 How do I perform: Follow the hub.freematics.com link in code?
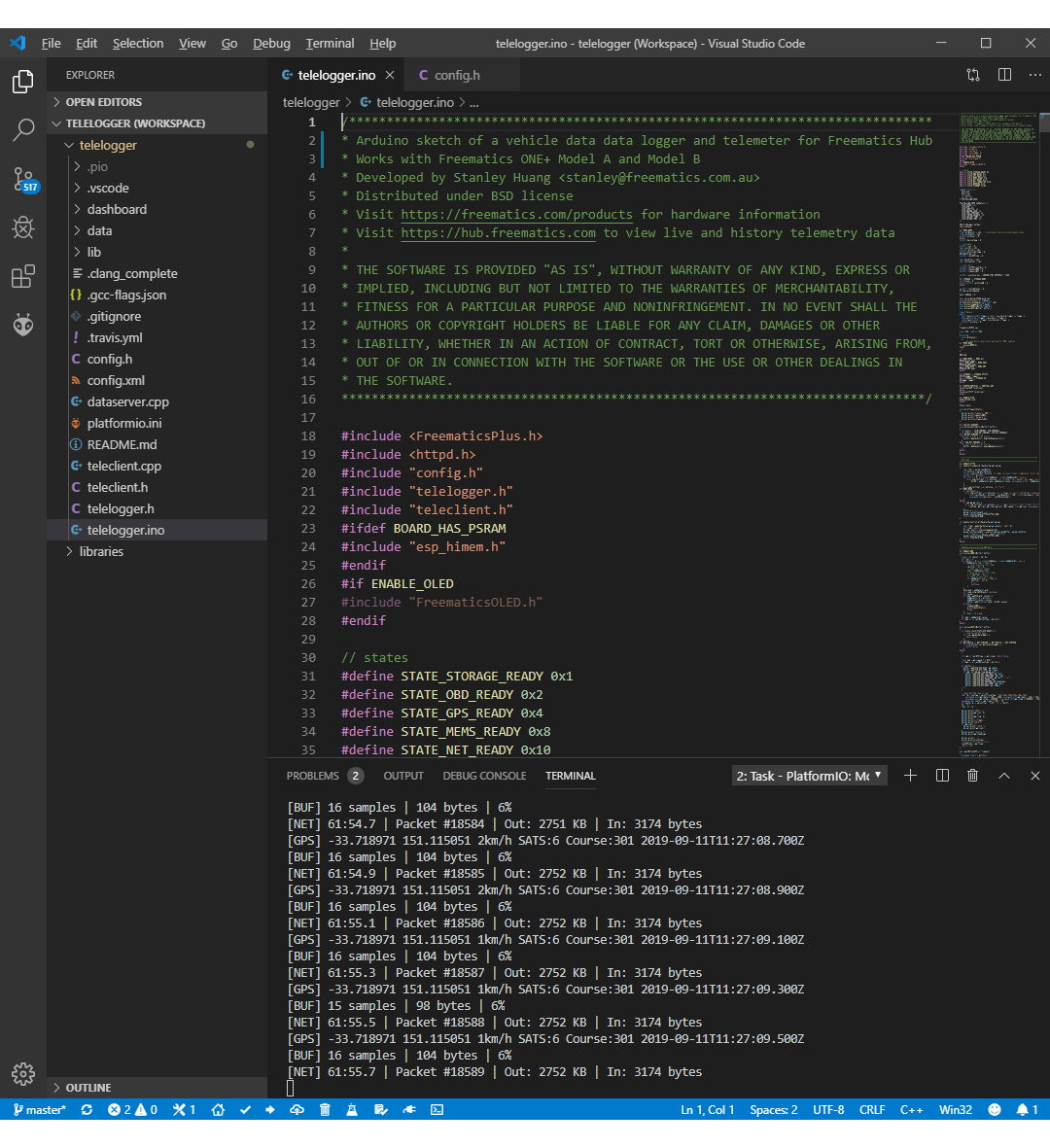pos(498,233)
